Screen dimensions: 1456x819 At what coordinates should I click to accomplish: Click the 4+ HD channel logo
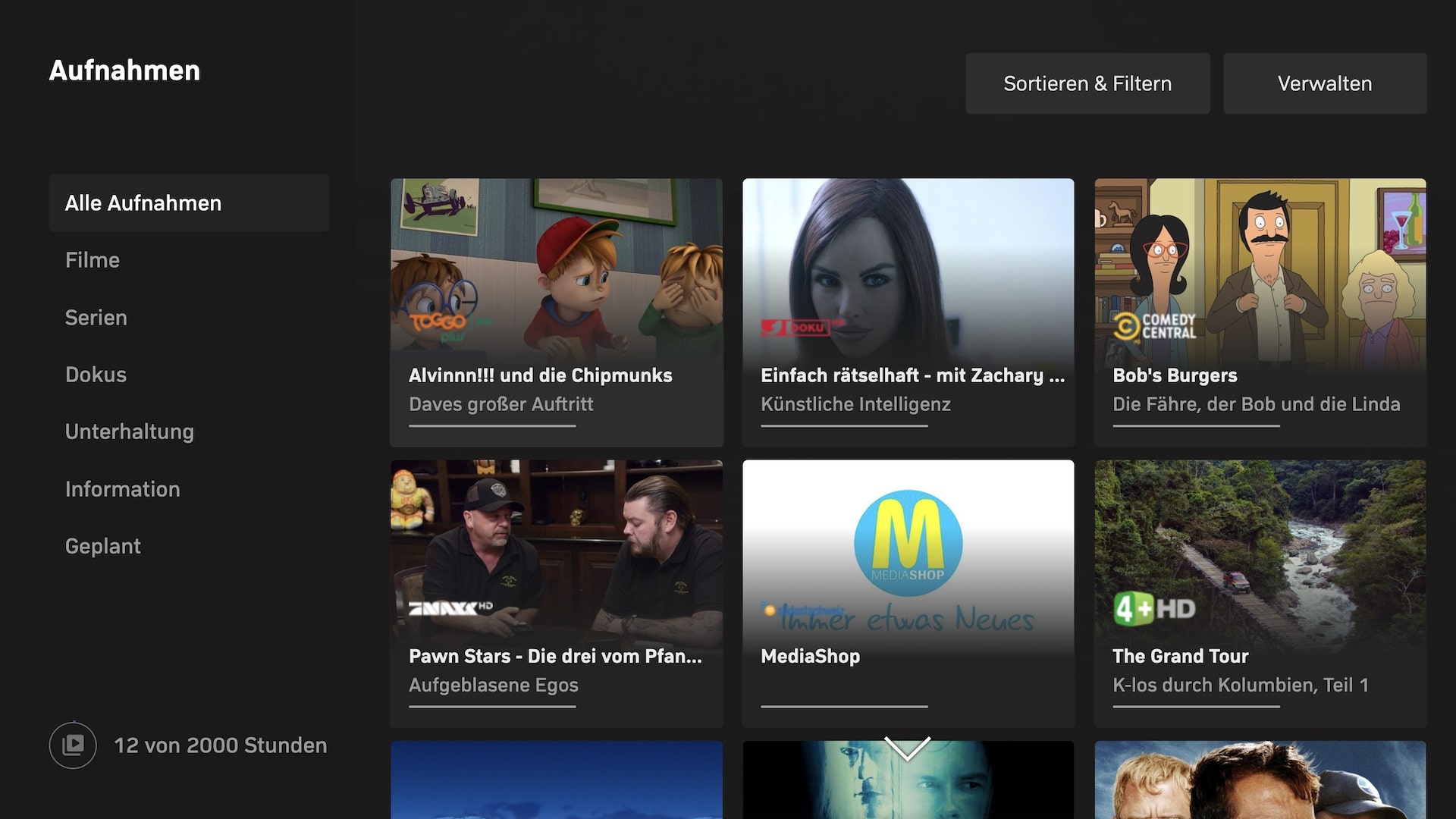(x=1154, y=608)
